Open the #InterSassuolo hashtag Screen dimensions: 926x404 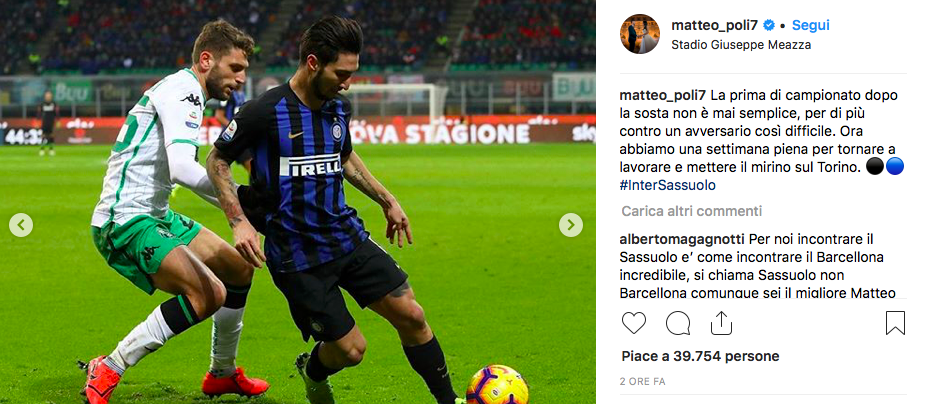pyautogui.click(x=667, y=185)
